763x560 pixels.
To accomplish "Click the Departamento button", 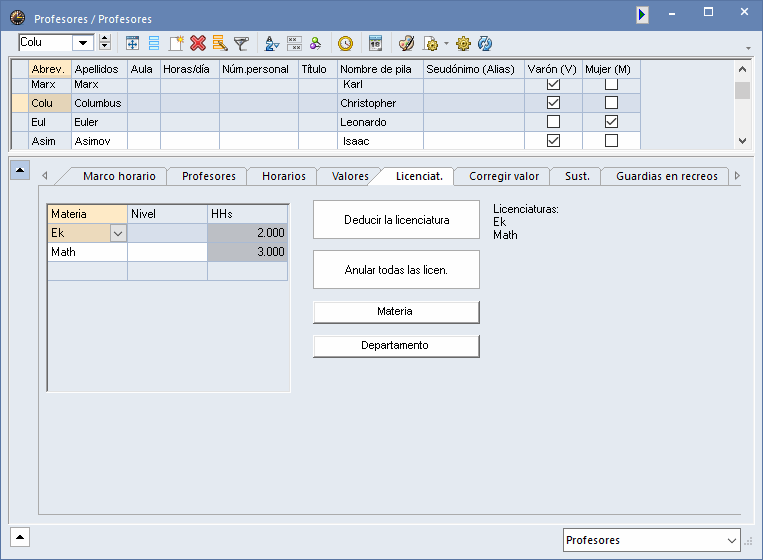I will coord(396,346).
